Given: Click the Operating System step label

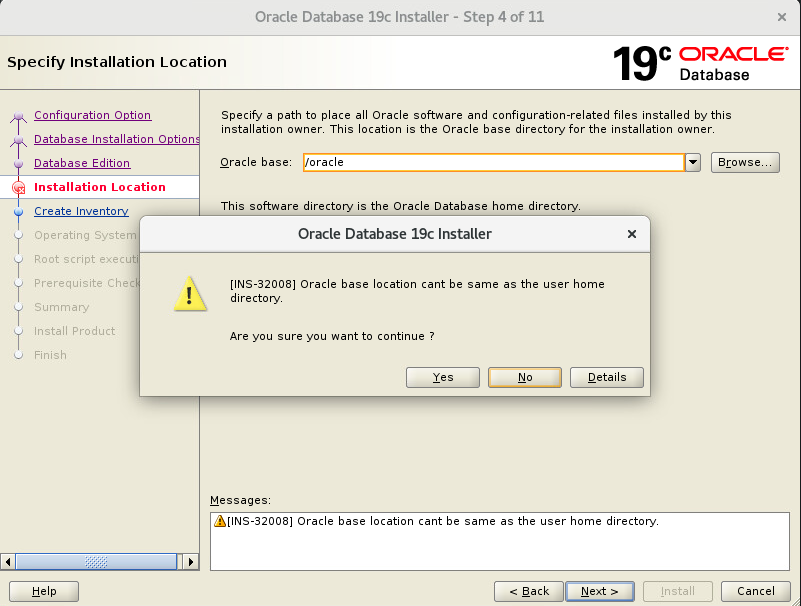Looking at the screenshot, I should point(85,235).
